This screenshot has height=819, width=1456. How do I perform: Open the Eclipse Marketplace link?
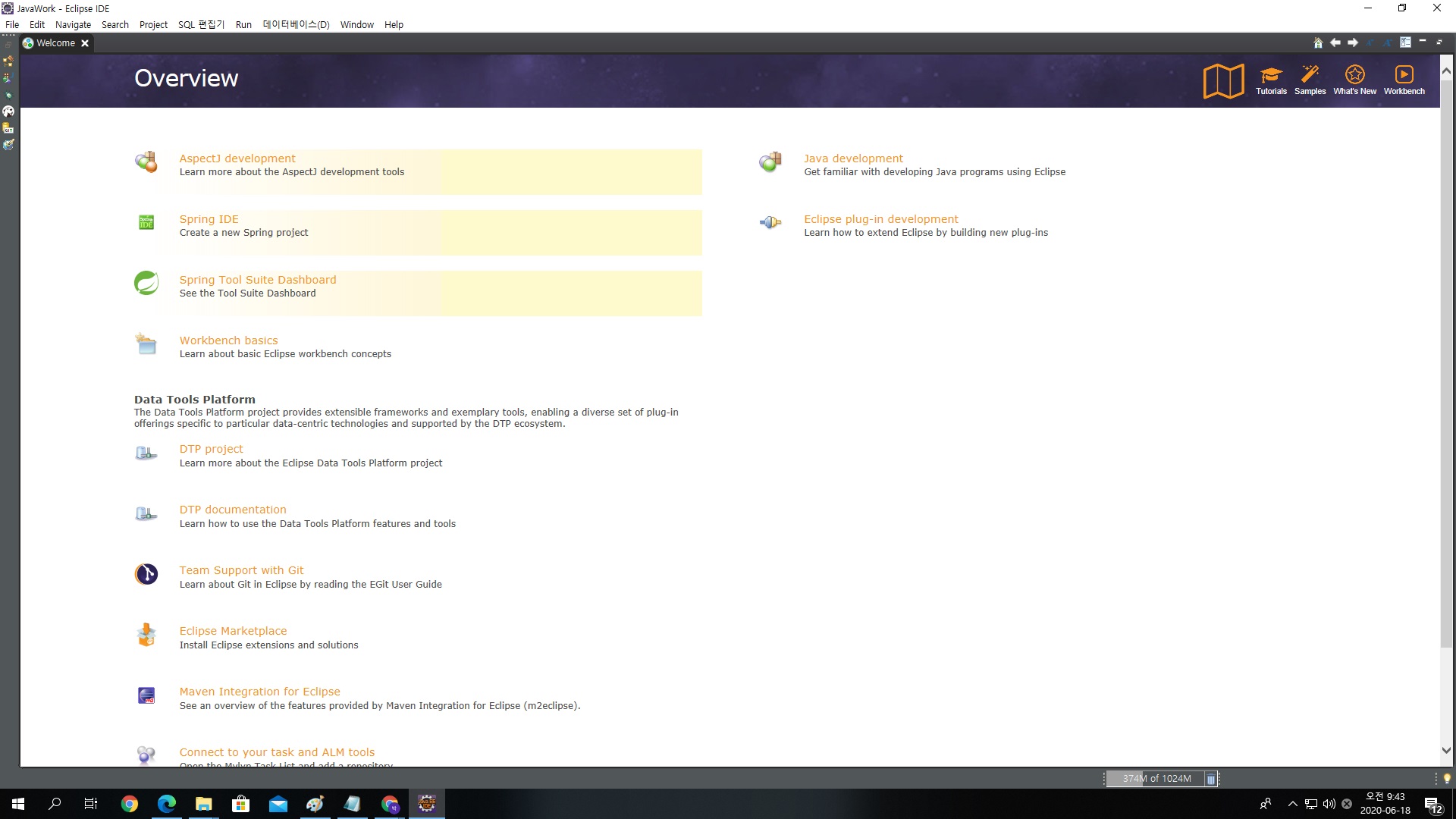(233, 631)
